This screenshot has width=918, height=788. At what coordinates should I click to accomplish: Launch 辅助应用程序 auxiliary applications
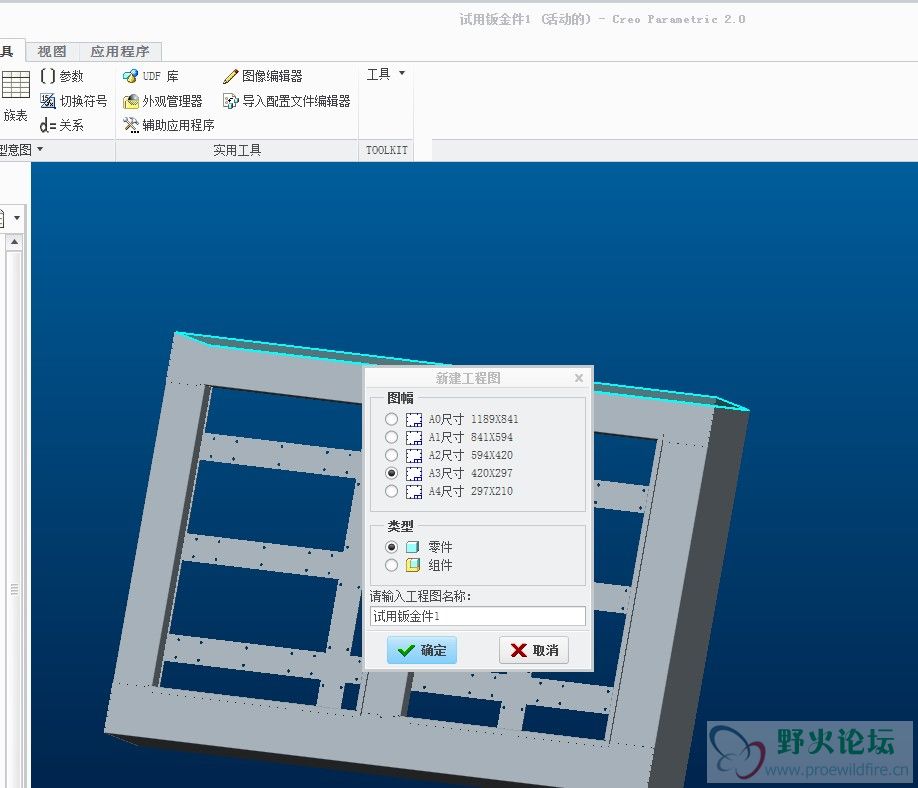[x=169, y=125]
